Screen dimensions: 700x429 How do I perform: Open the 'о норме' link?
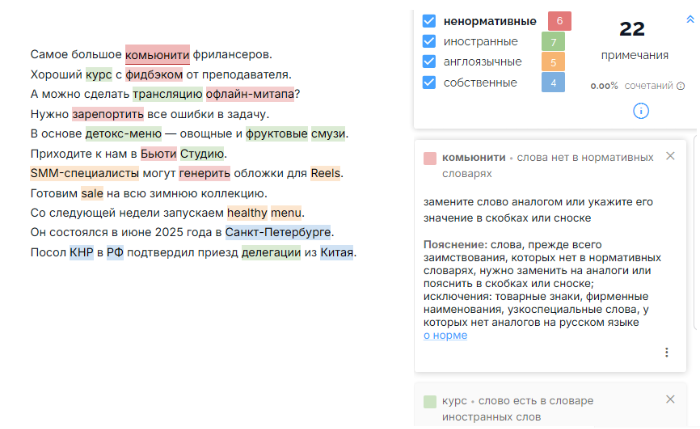[x=445, y=335]
